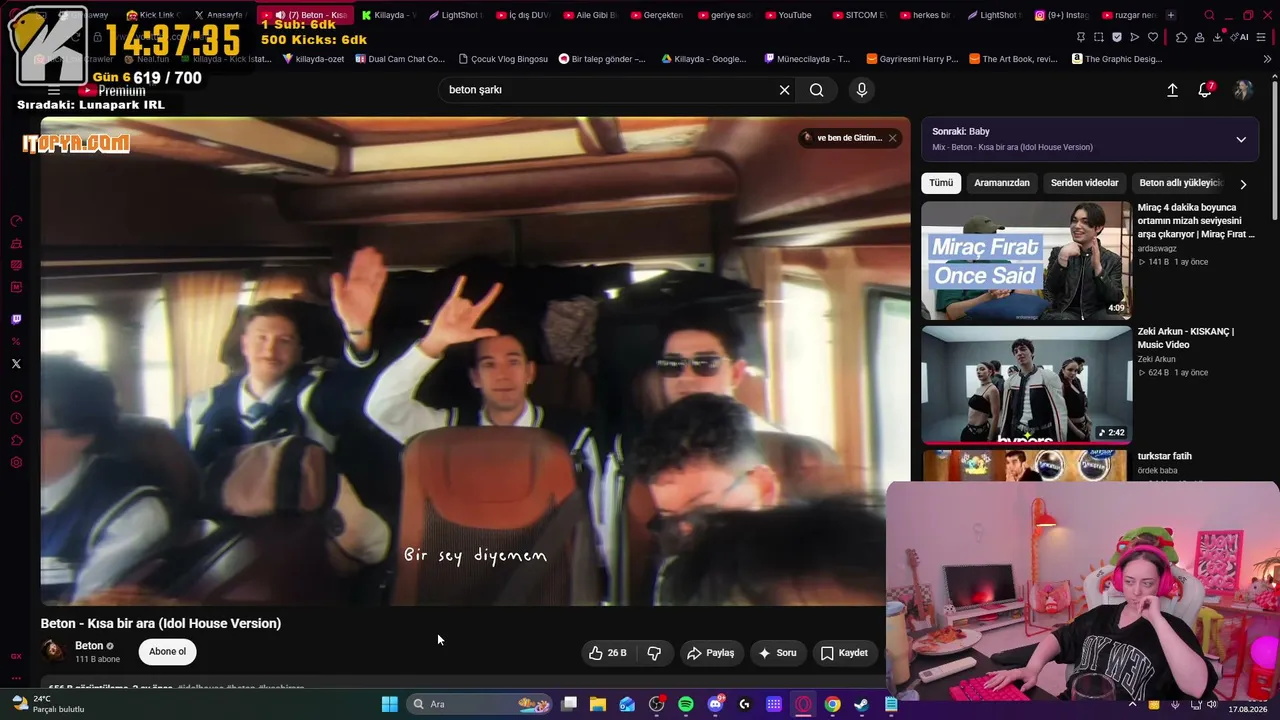Select the 'Beton adlı yükleyici' filter chip
The image size is (1280, 720).
coord(1180,183)
